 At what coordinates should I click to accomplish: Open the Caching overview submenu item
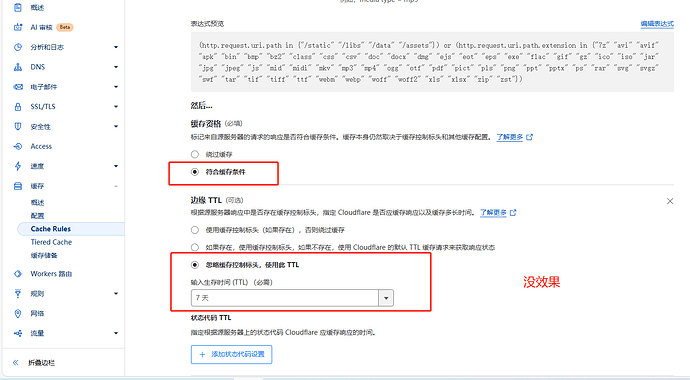(37, 202)
